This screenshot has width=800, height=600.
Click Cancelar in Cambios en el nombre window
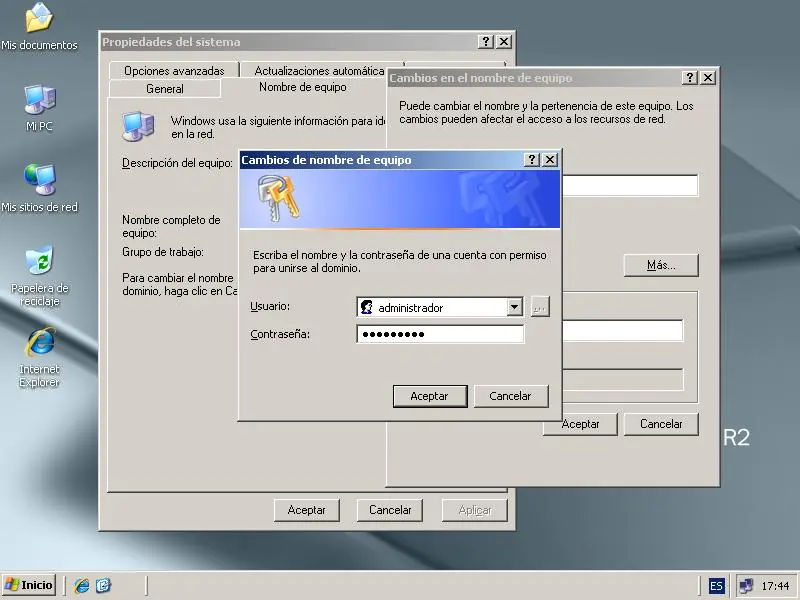[661, 424]
